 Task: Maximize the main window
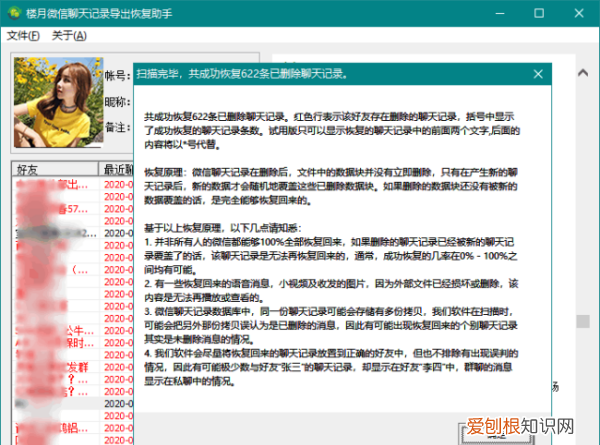(539, 13)
